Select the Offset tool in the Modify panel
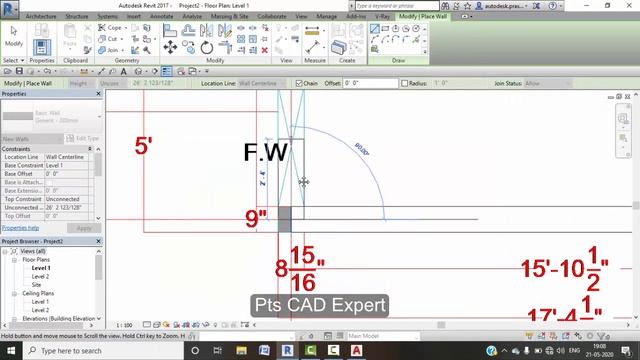Screen dimensions: 640x360 [188, 31]
